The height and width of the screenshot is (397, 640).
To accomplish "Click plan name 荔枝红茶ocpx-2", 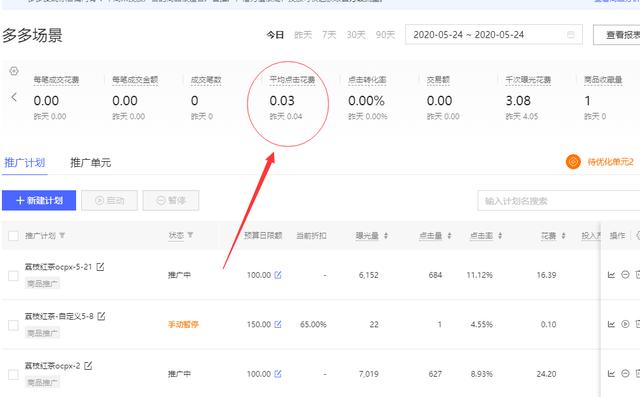I will pyautogui.click(x=53, y=366).
